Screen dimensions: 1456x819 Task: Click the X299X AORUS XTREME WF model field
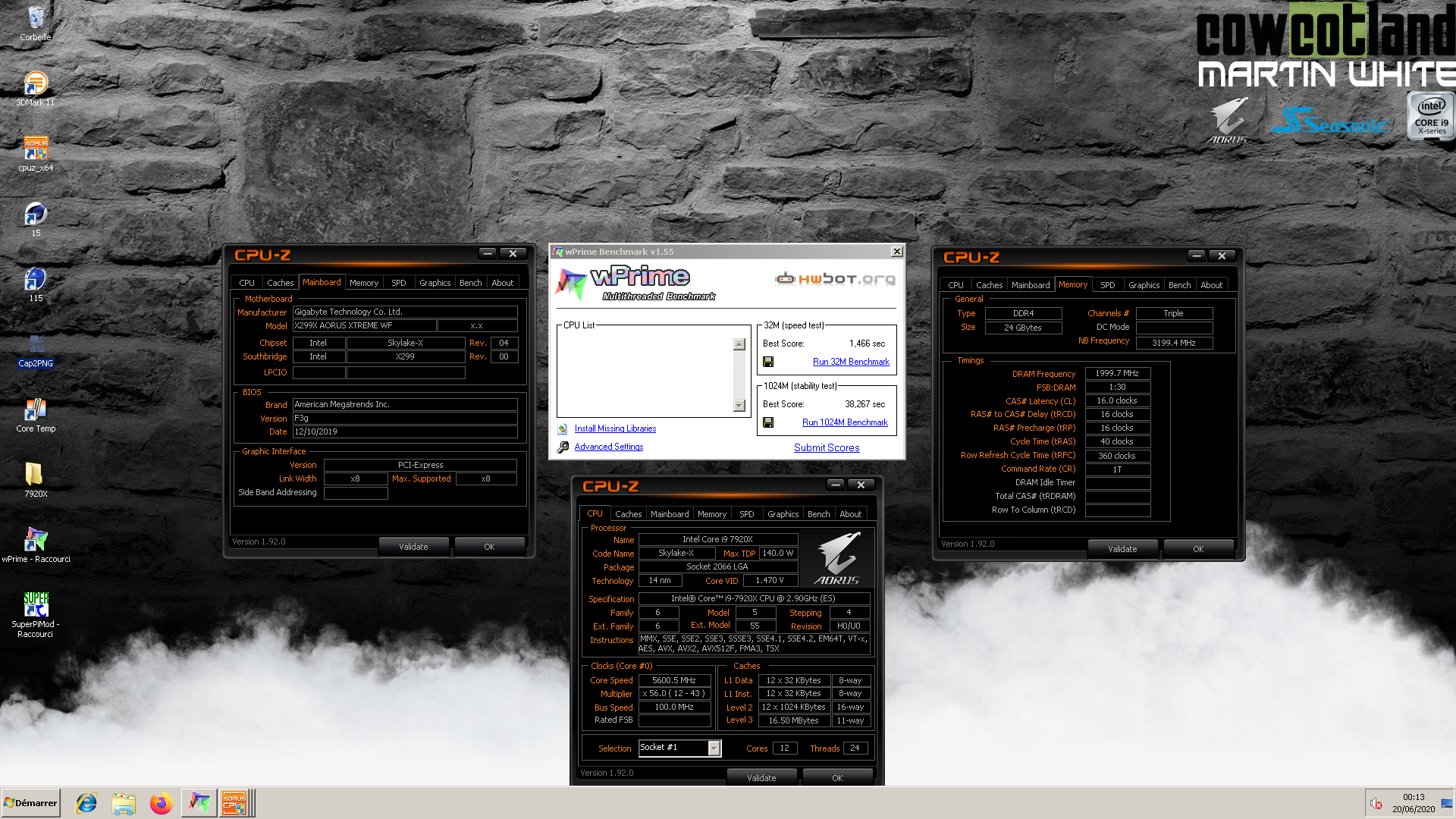click(x=364, y=325)
